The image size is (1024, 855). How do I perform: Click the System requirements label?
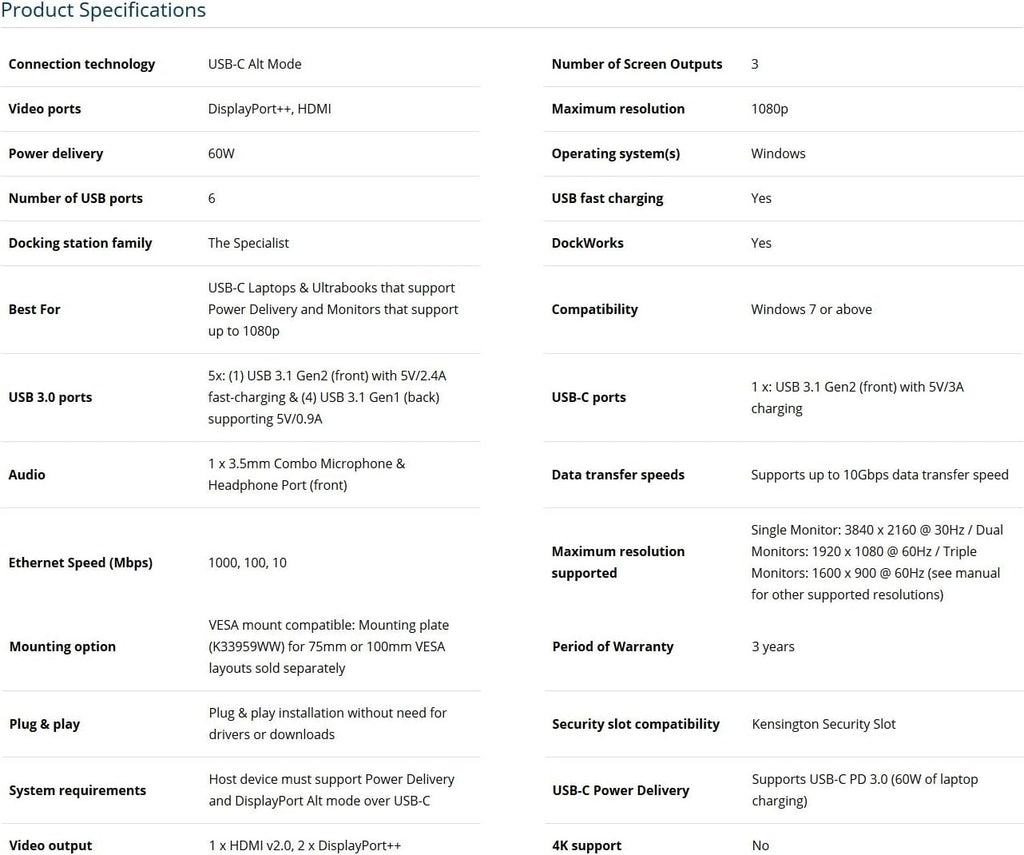pyautogui.click(x=77, y=791)
